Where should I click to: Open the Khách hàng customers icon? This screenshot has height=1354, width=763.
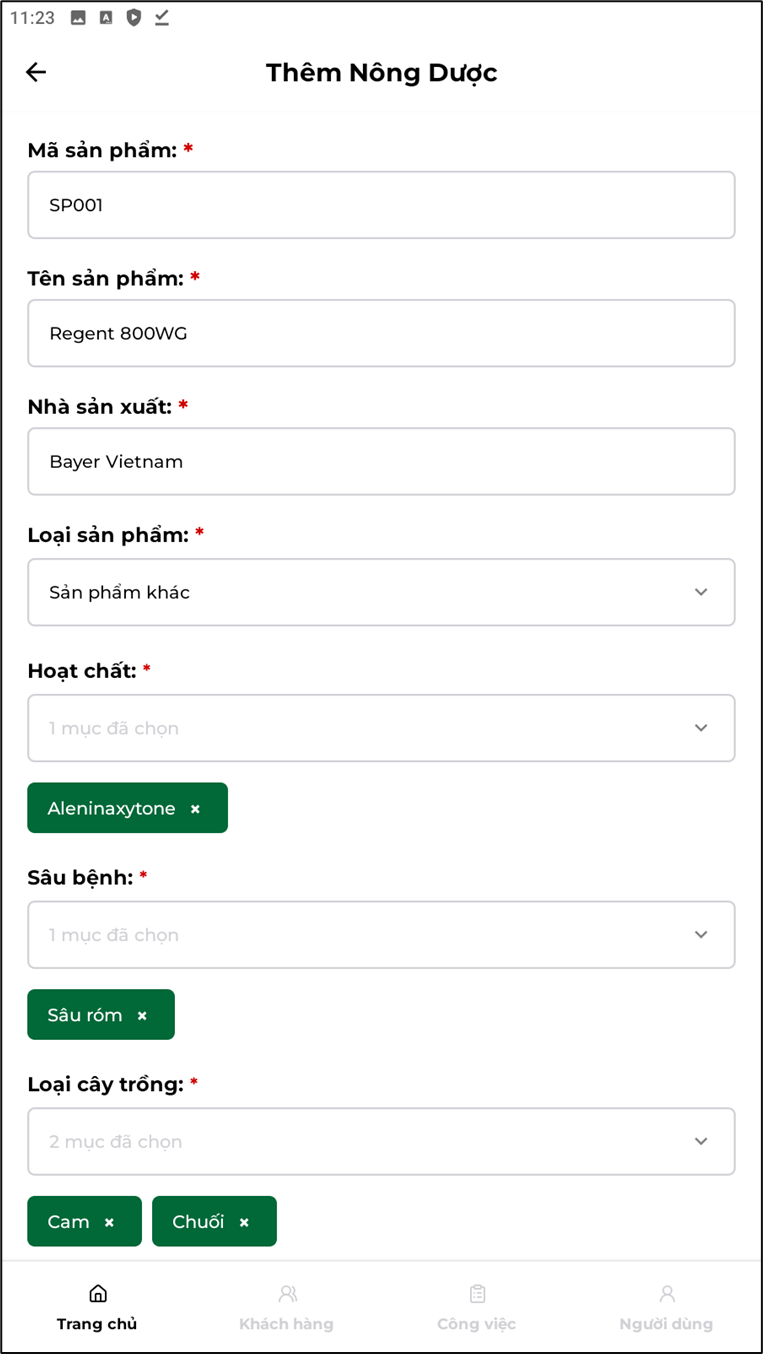coord(288,1293)
